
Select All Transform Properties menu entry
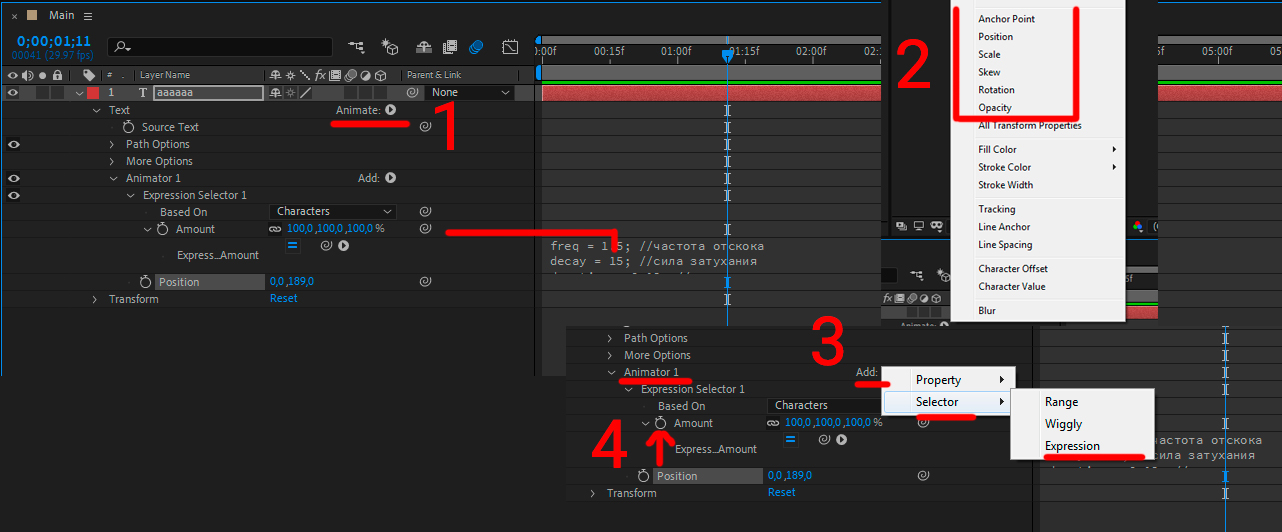(x=1030, y=126)
